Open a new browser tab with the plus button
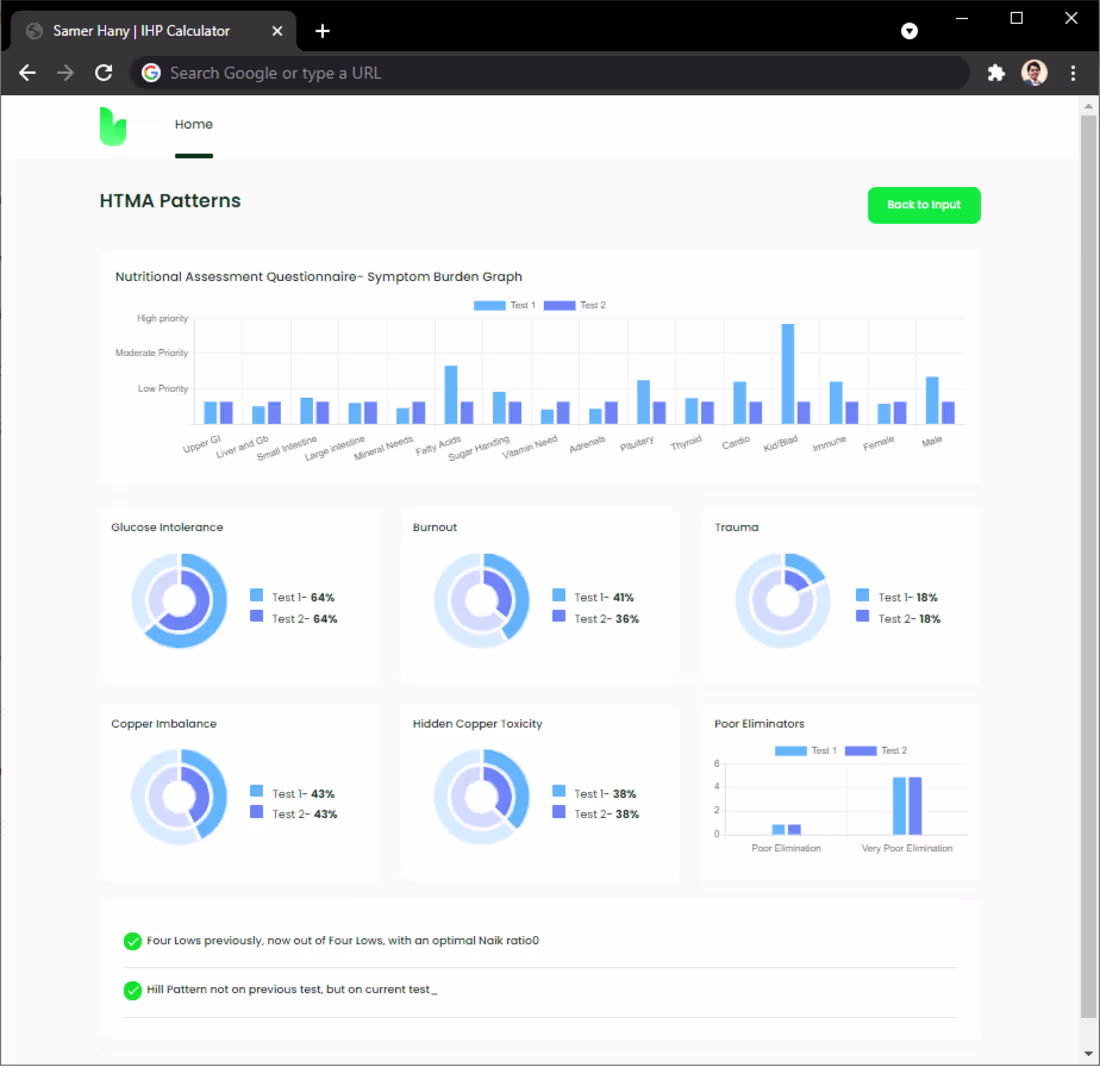 coord(322,31)
